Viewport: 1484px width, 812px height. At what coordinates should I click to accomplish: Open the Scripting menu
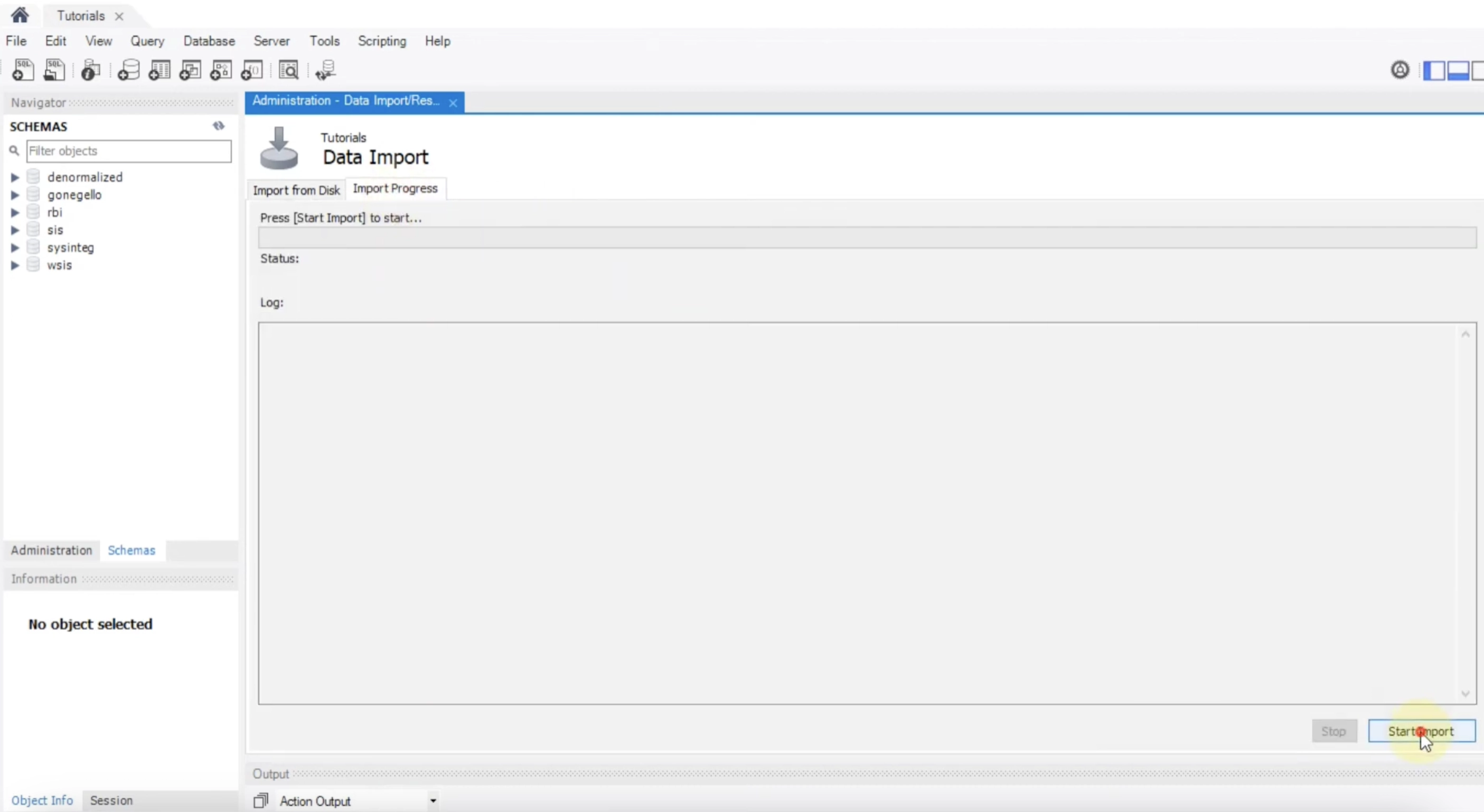point(382,40)
